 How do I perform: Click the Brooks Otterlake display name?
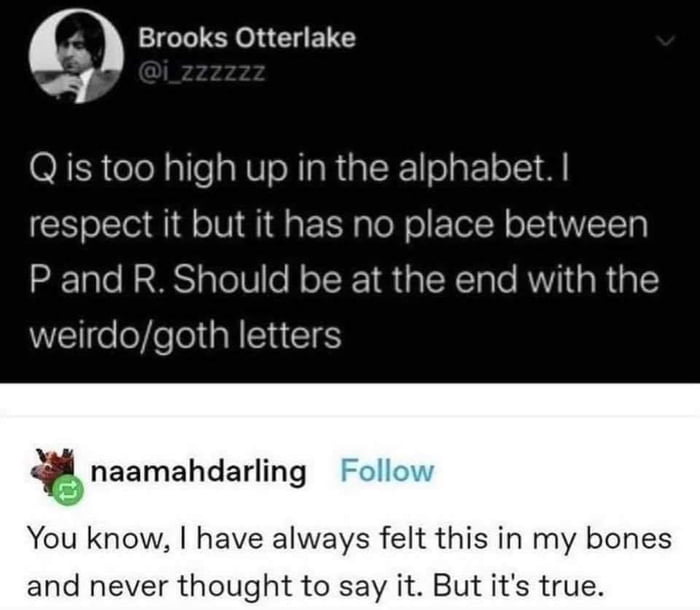247,38
